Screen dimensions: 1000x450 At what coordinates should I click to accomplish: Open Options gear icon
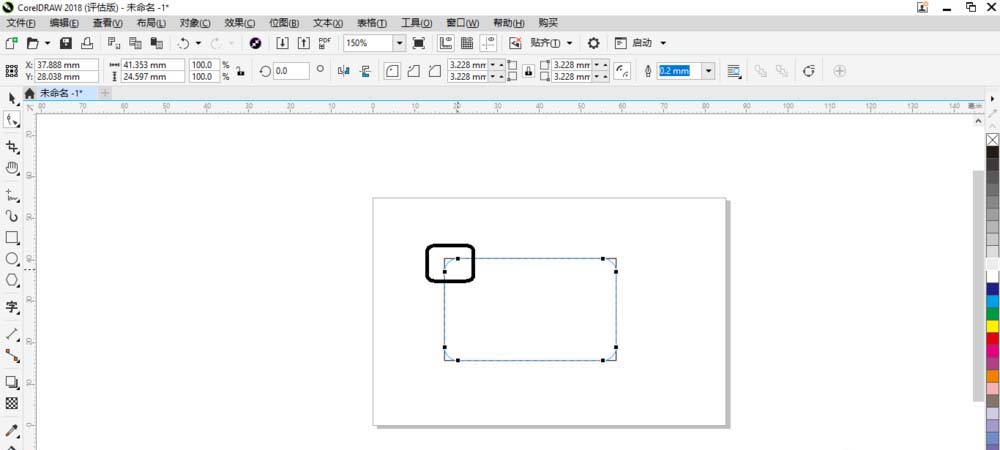(x=593, y=43)
